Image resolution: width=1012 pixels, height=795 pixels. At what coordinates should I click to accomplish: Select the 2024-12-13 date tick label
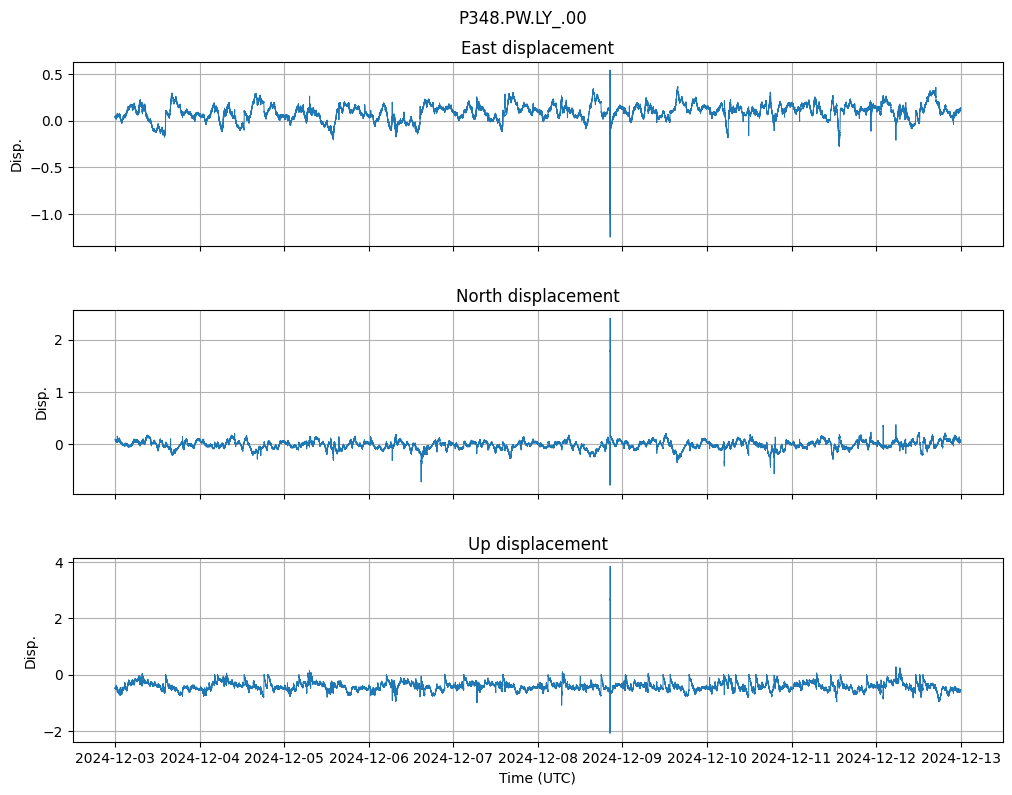[x=961, y=760]
